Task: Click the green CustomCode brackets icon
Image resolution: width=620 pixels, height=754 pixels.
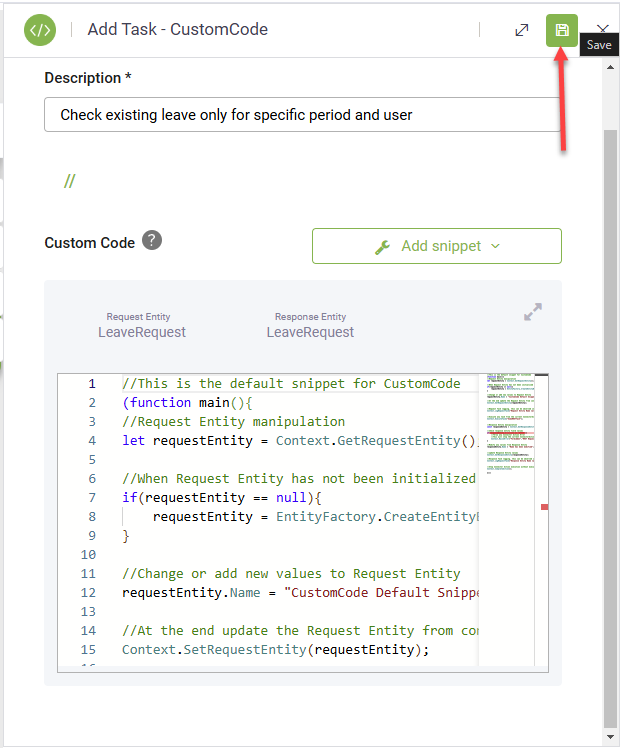Action: (x=40, y=30)
